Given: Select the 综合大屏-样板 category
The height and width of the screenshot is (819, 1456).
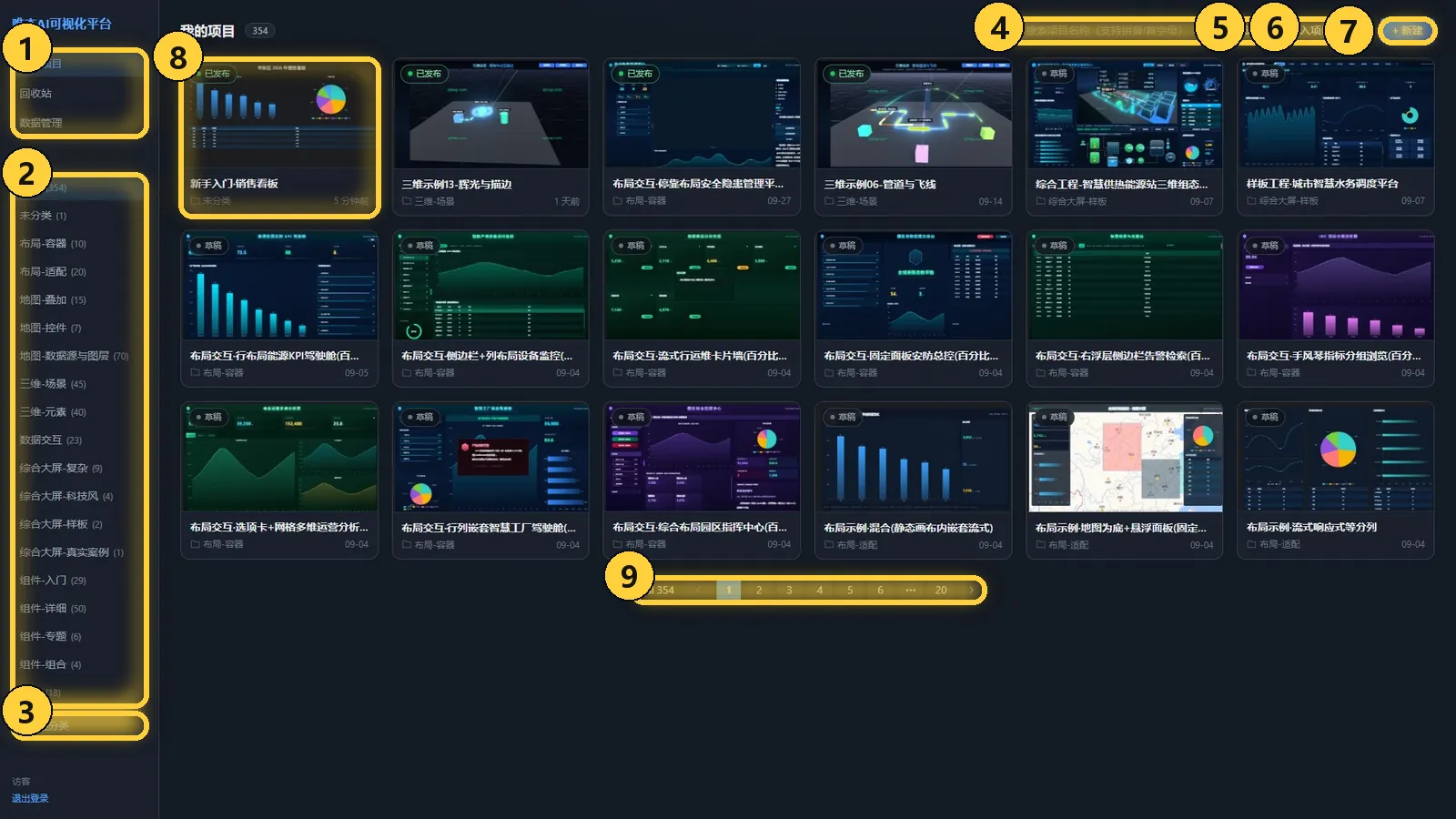Looking at the screenshot, I should 79,525.
